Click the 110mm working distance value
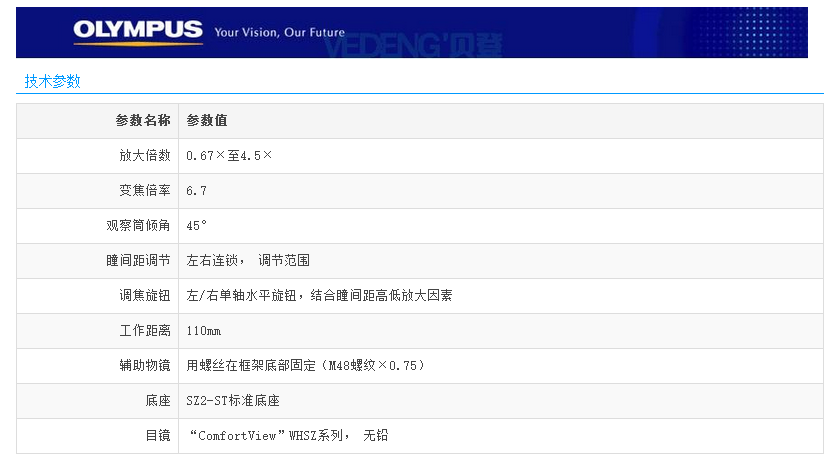Viewport: 832px width, 467px height. 204,331
